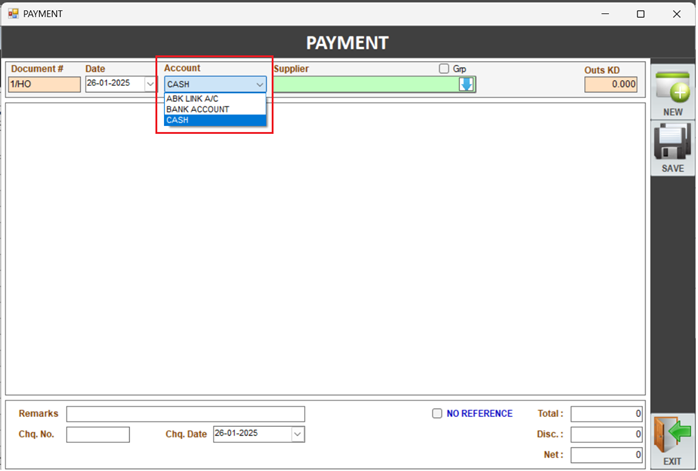The image size is (698, 471).
Task: Click the Document # field 1/HO
Action: 45,84
